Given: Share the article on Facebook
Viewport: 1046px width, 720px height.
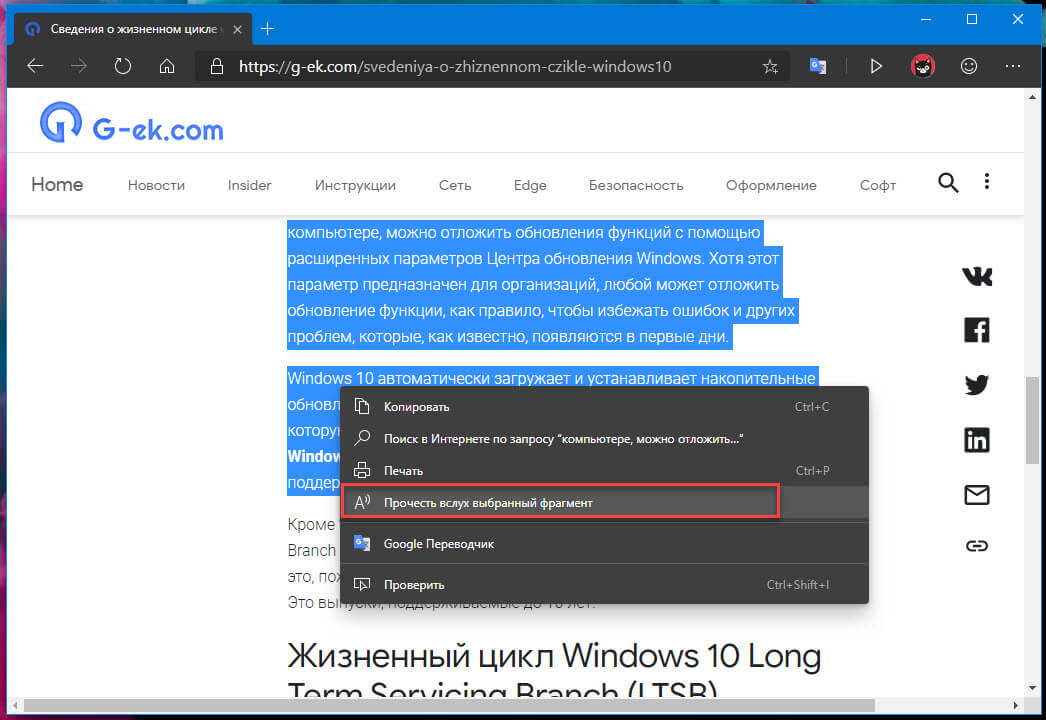Looking at the screenshot, I should (x=977, y=330).
